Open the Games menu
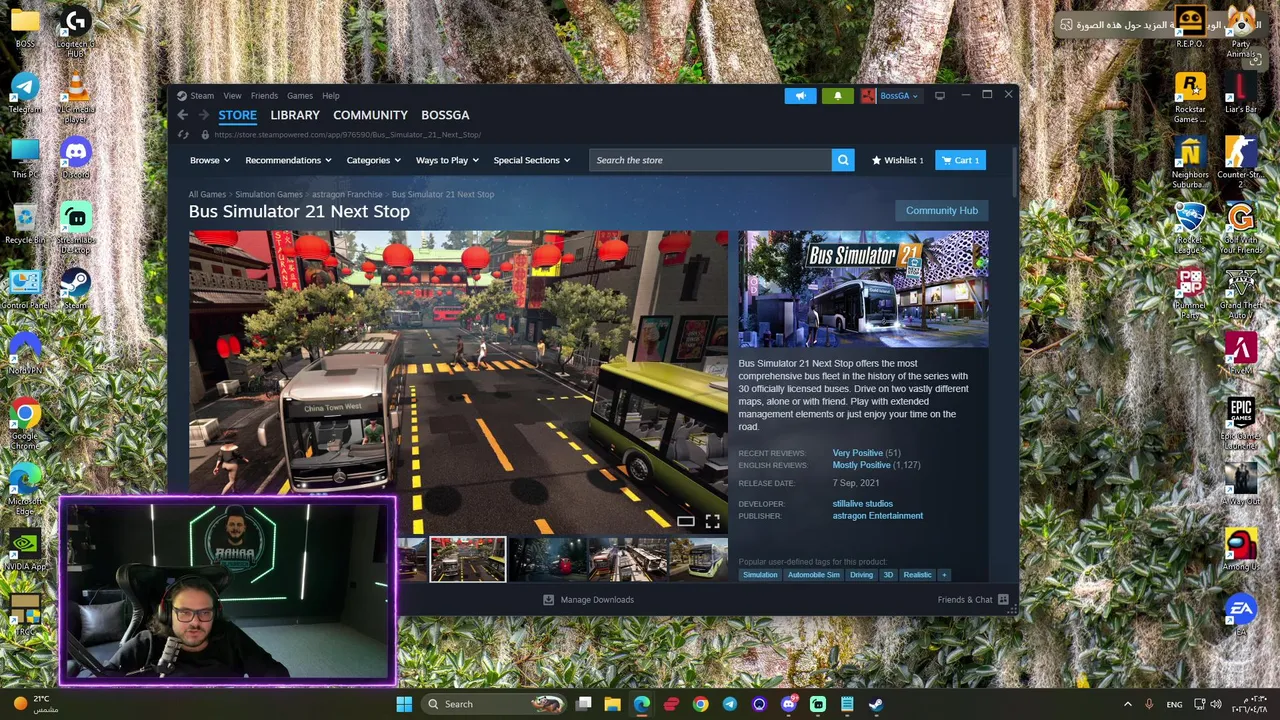The height and width of the screenshot is (720, 1280). [x=300, y=96]
